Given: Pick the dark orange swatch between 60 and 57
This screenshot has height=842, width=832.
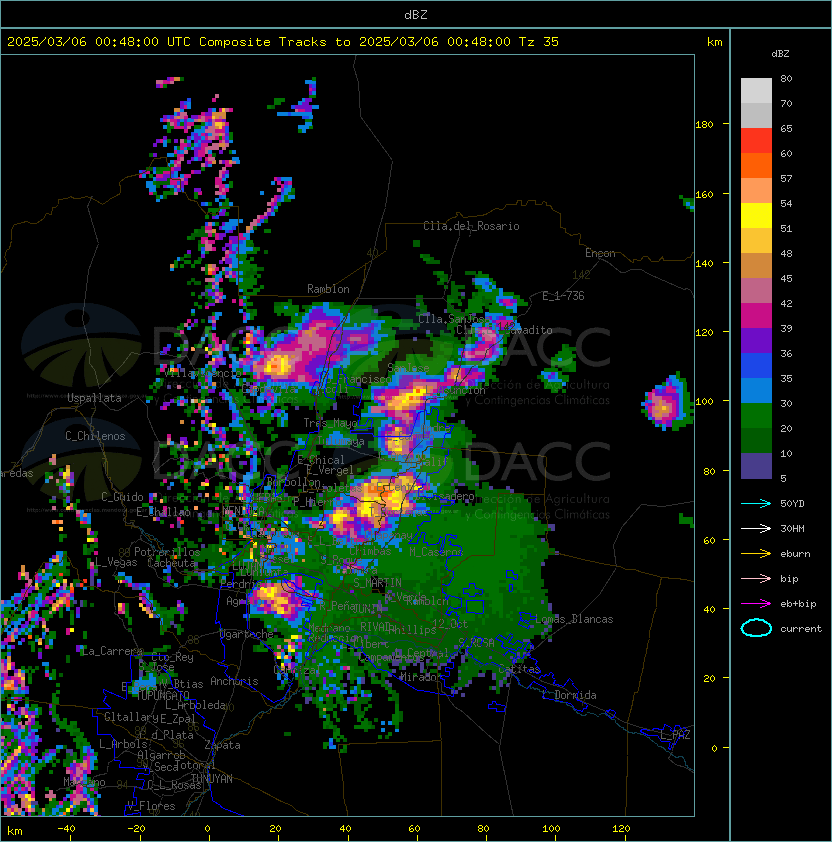Looking at the screenshot, I should [756, 166].
